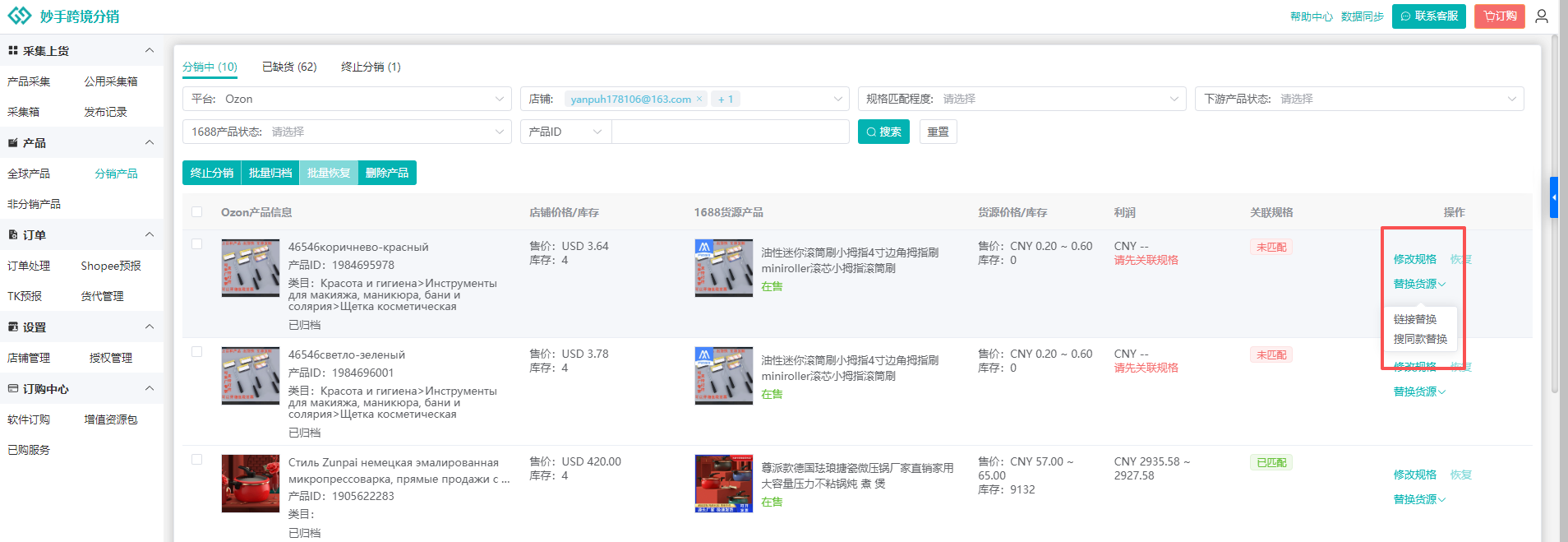Open the 1688产品状态 dropdown

click(x=347, y=132)
